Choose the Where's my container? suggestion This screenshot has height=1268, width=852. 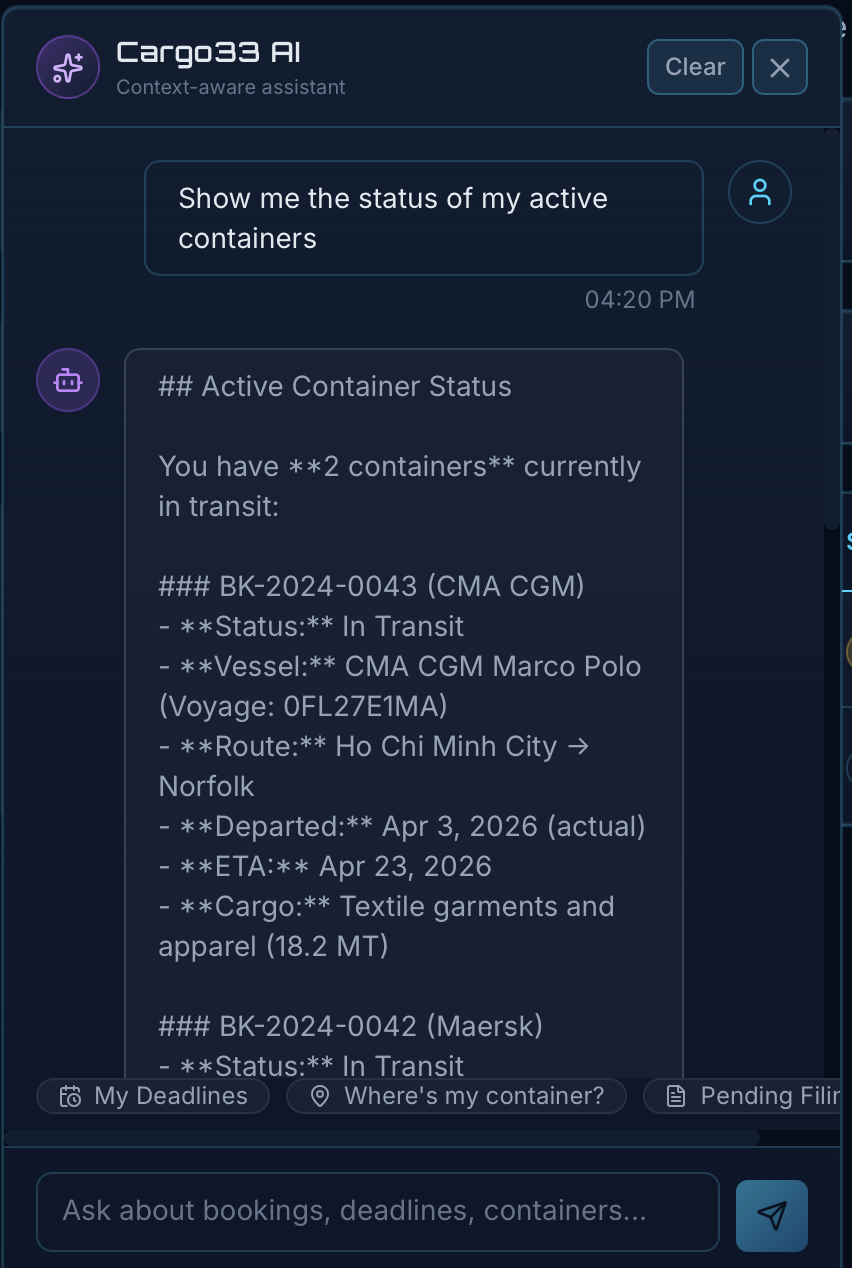tap(456, 1096)
